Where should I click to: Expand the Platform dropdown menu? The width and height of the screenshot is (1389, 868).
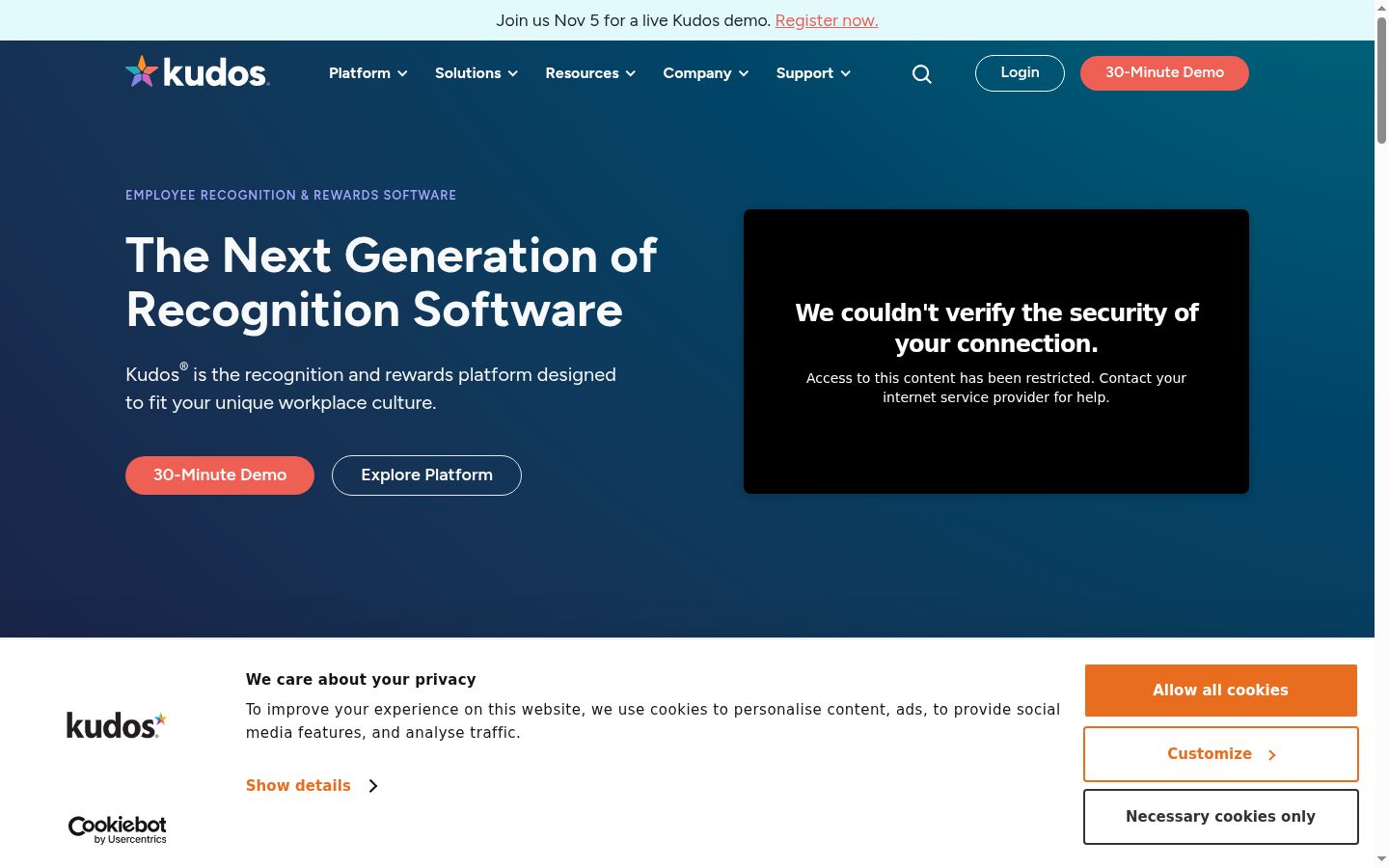(368, 73)
